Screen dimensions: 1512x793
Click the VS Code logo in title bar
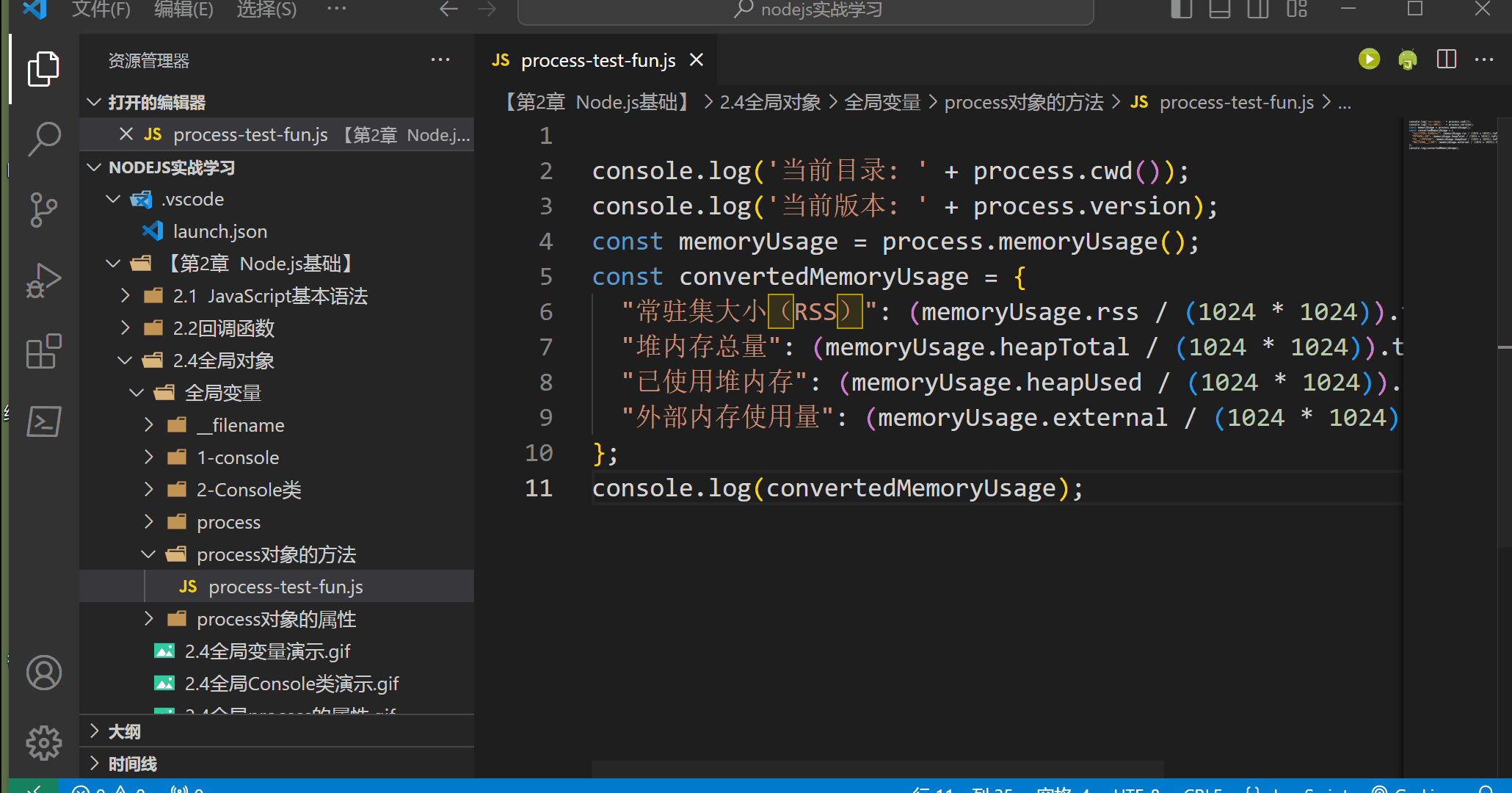click(35, 10)
